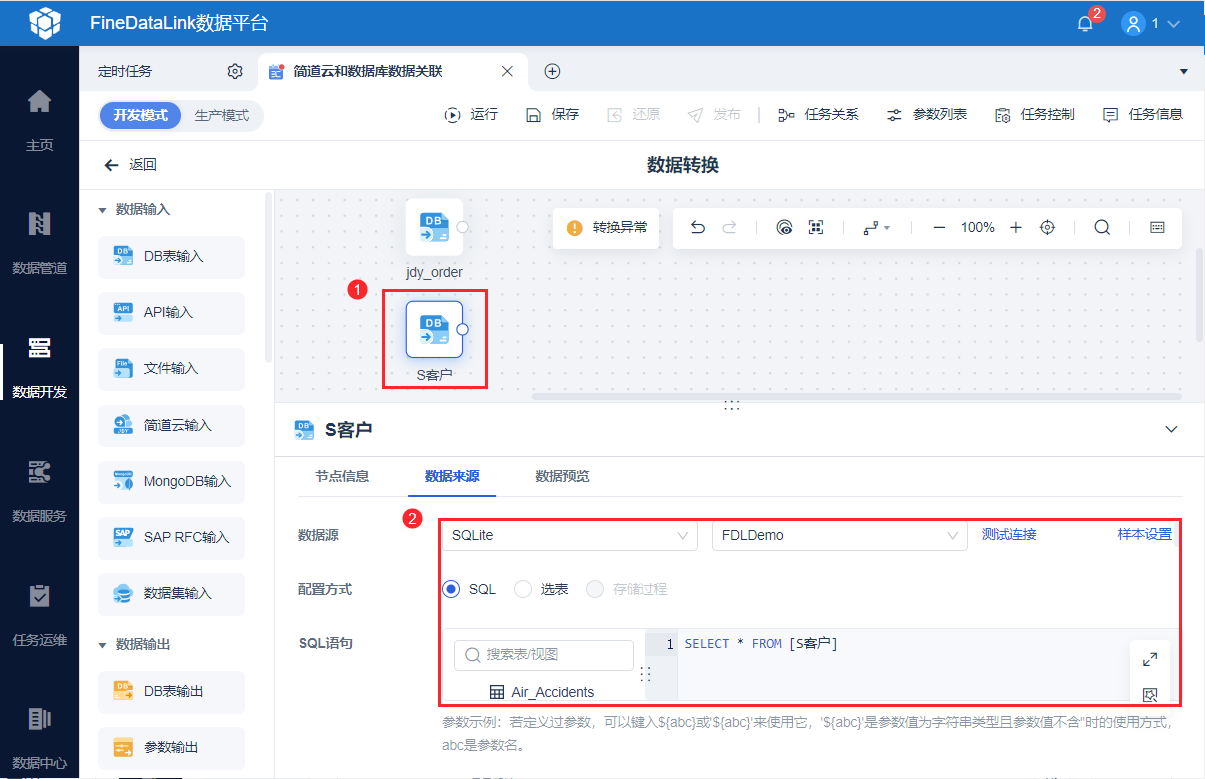Search nodes with magnifier icon

[1102, 228]
